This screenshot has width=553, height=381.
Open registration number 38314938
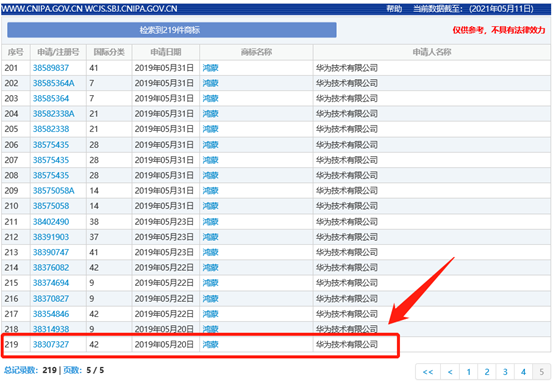[x=51, y=329]
